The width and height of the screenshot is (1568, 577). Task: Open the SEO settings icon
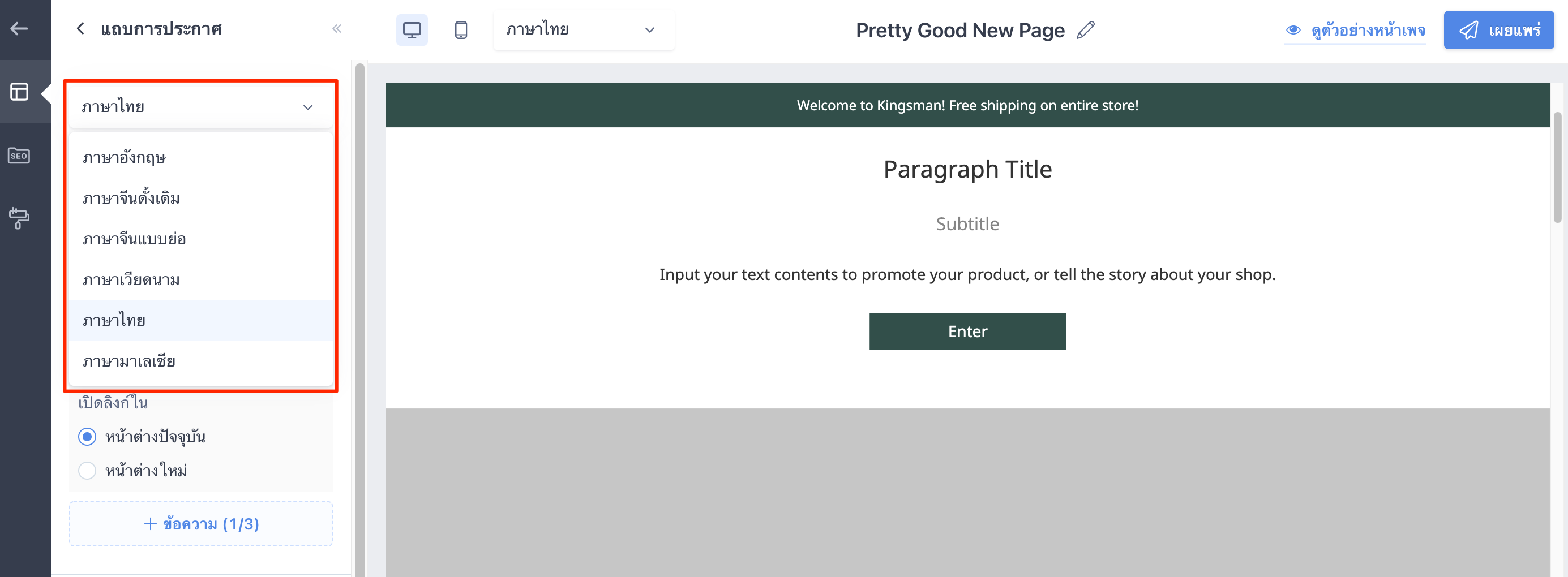click(x=19, y=156)
